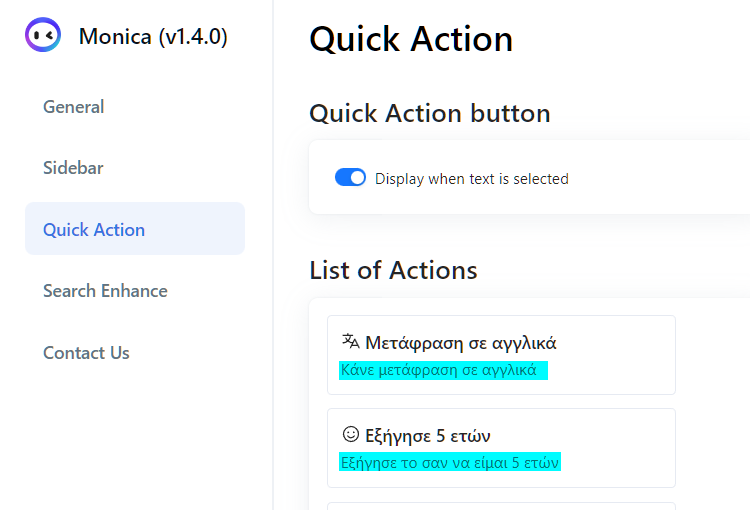
Task: Click the List of Actions heading
Action: [393, 270]
